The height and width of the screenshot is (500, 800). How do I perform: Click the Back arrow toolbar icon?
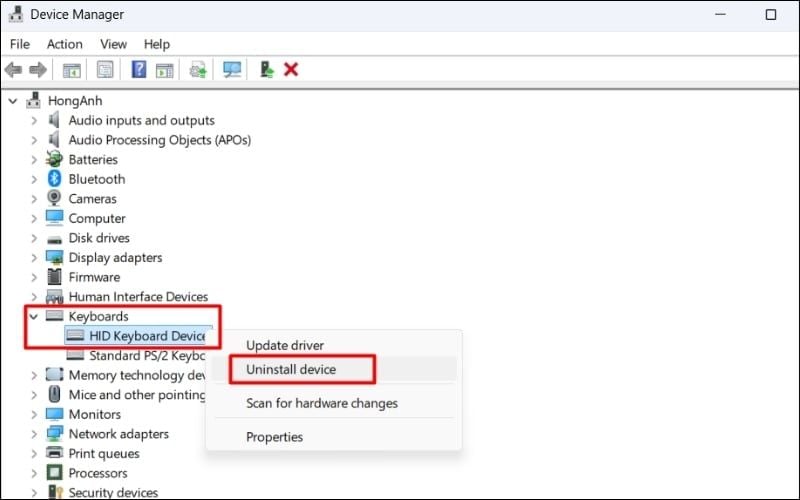13,69
